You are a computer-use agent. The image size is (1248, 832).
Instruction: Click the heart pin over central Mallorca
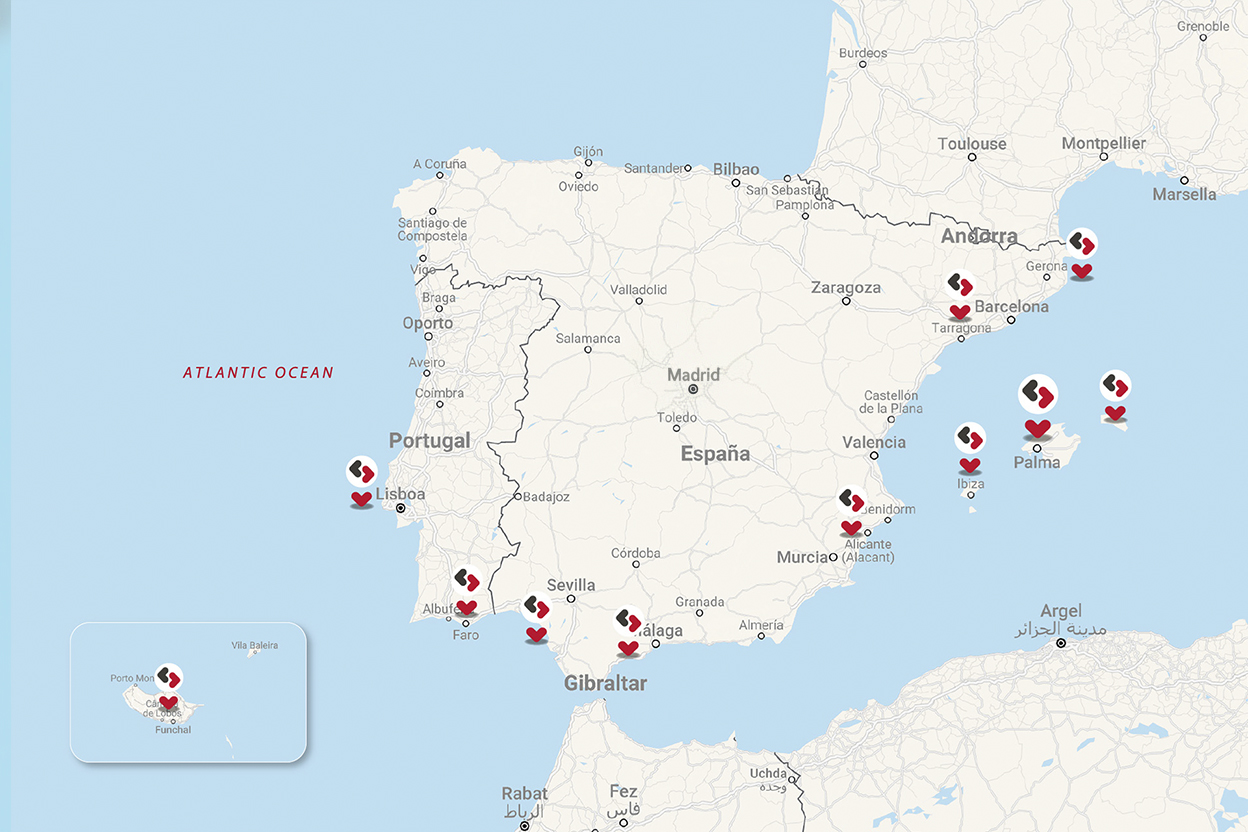coord(1036,428)
